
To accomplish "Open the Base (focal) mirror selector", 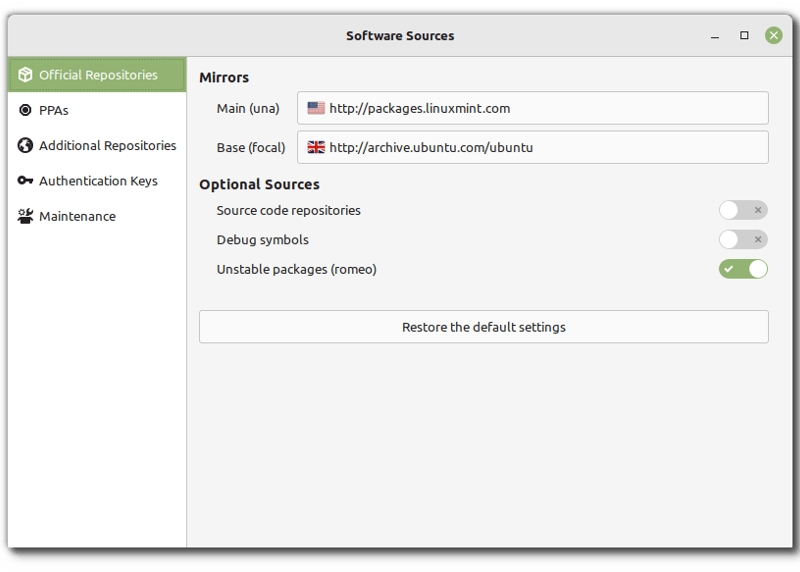I will pos(532,147).
